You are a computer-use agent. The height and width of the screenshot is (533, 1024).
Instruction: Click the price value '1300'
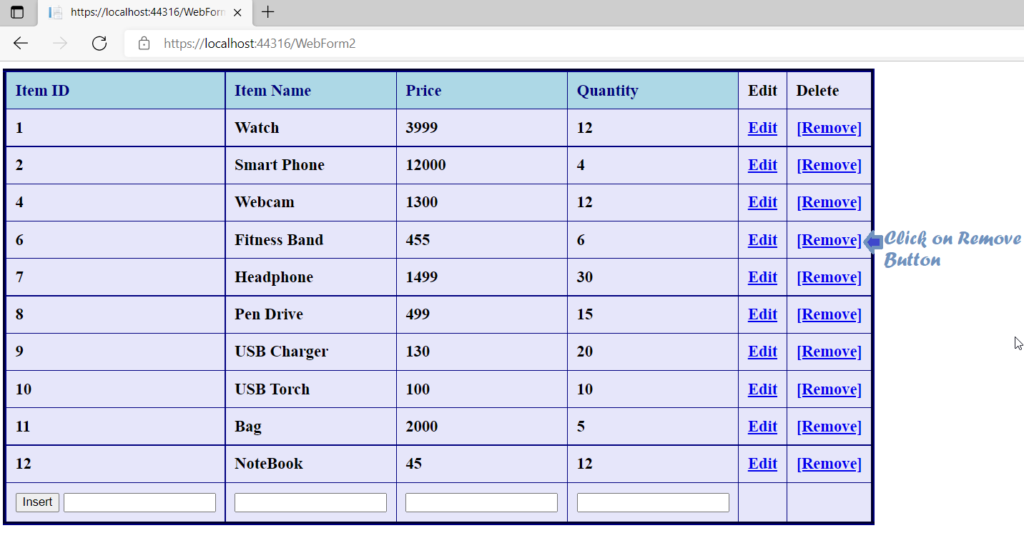coord(421,202)
